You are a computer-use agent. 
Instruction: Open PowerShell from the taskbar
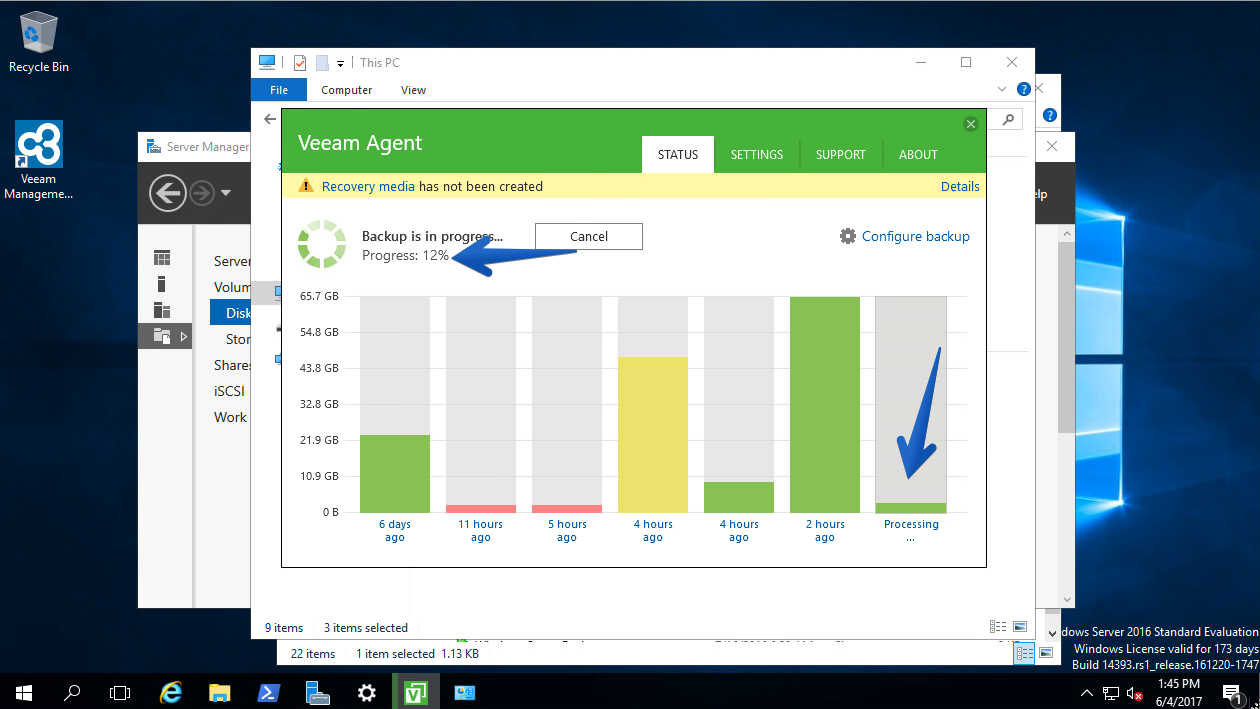pos(269,692)
